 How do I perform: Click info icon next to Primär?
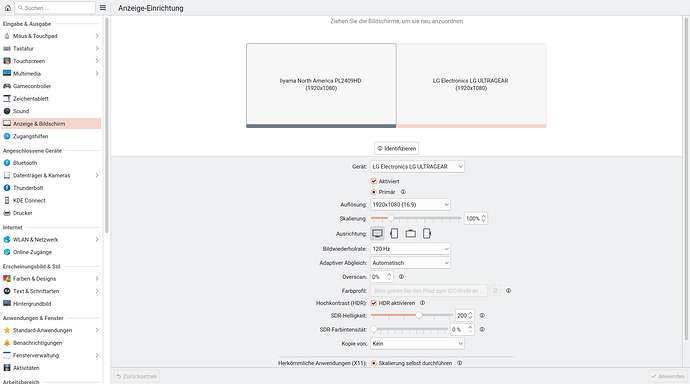pyautogui.click(x=403, y=192)
